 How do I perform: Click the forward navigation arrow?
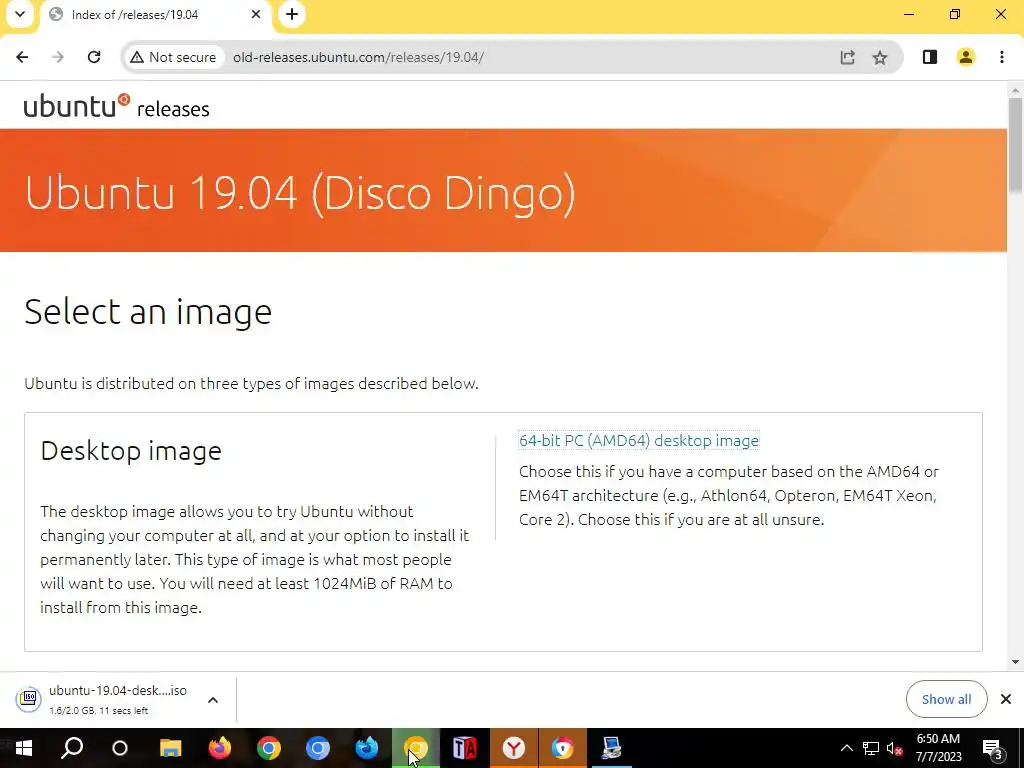[58, 57]
